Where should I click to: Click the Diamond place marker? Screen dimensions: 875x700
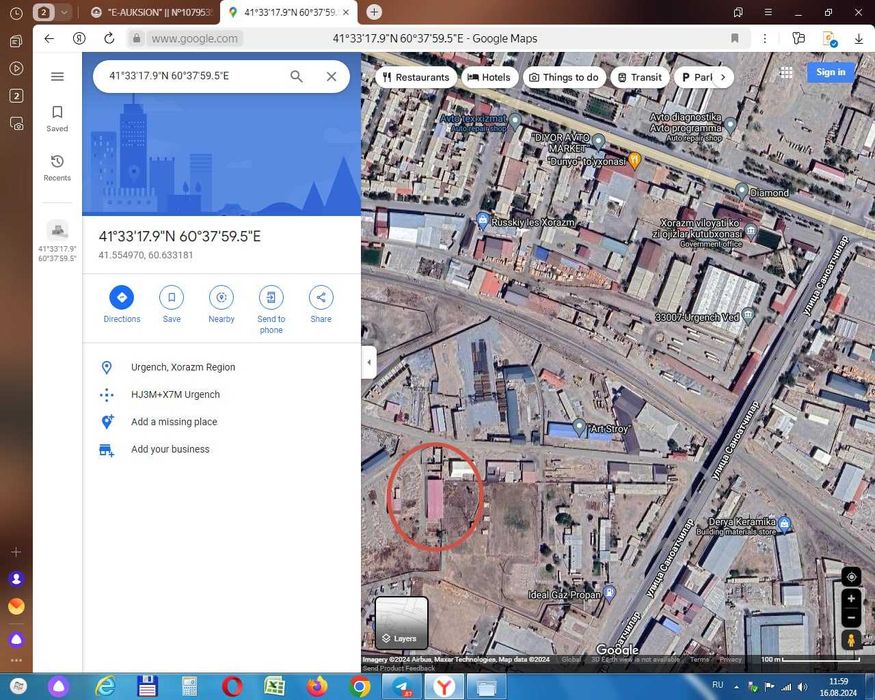(x=741, y=191)
